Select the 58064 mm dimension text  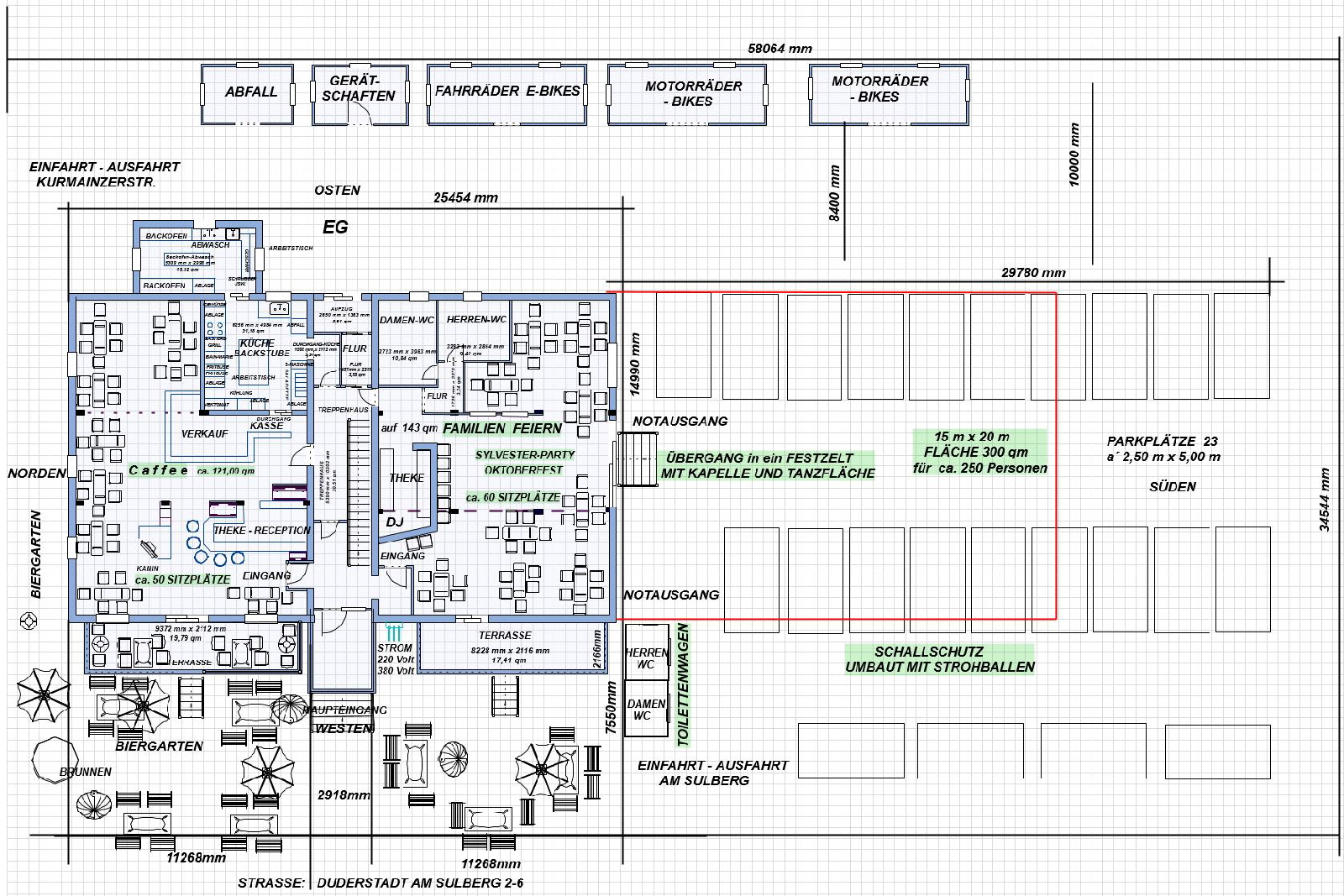click(780, 49)
